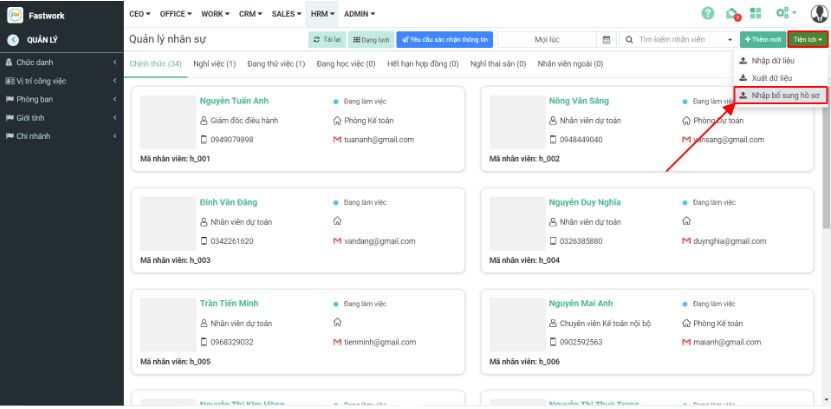Image resolution: width=831 pixels, height=409 pixels.
Task: Open the Tiện ích dropdown
Action: click(x=808, y=39)
